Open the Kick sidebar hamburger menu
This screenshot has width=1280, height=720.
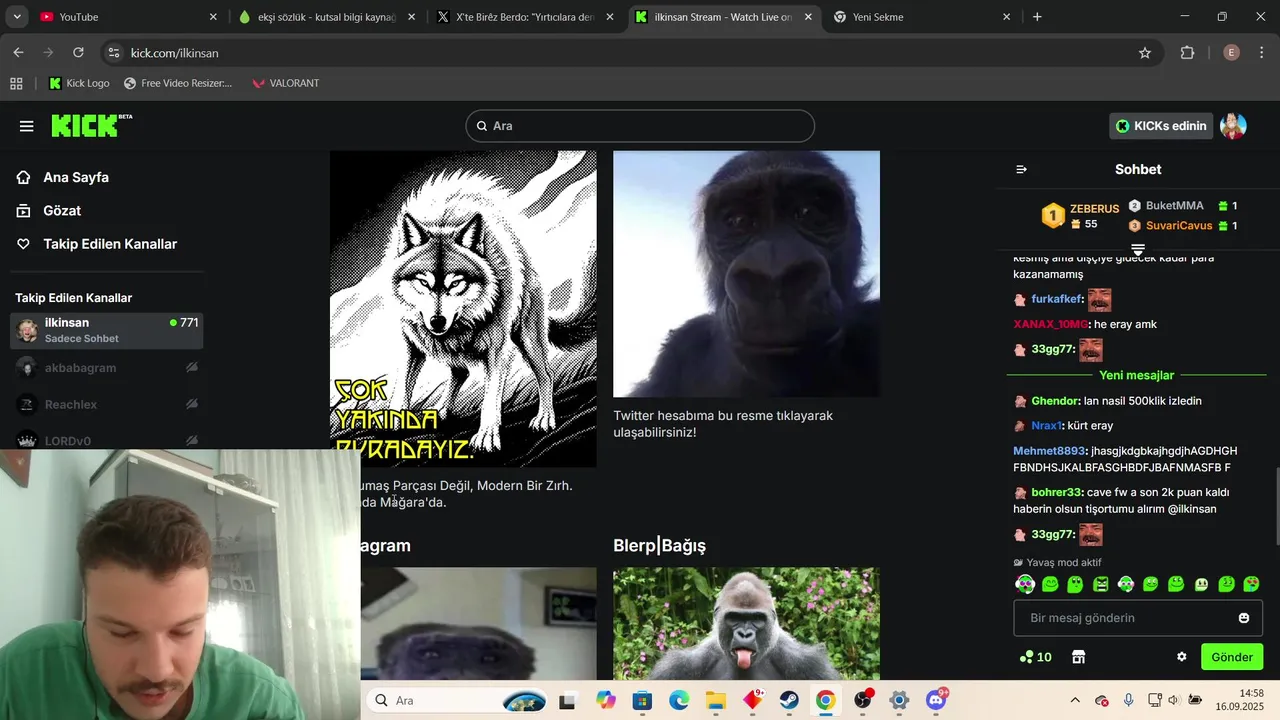(x=27, y=126)
